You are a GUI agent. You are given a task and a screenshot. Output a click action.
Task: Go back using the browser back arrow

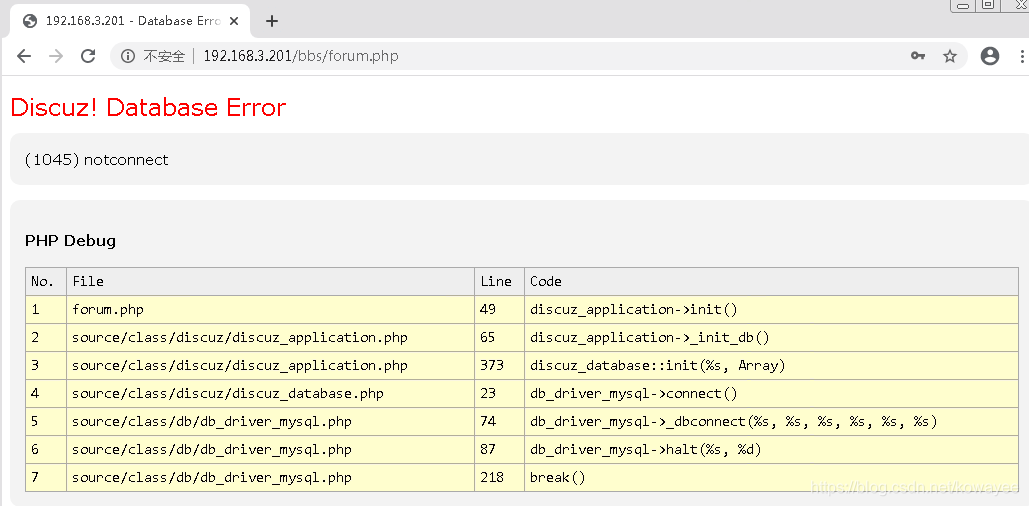24,56
